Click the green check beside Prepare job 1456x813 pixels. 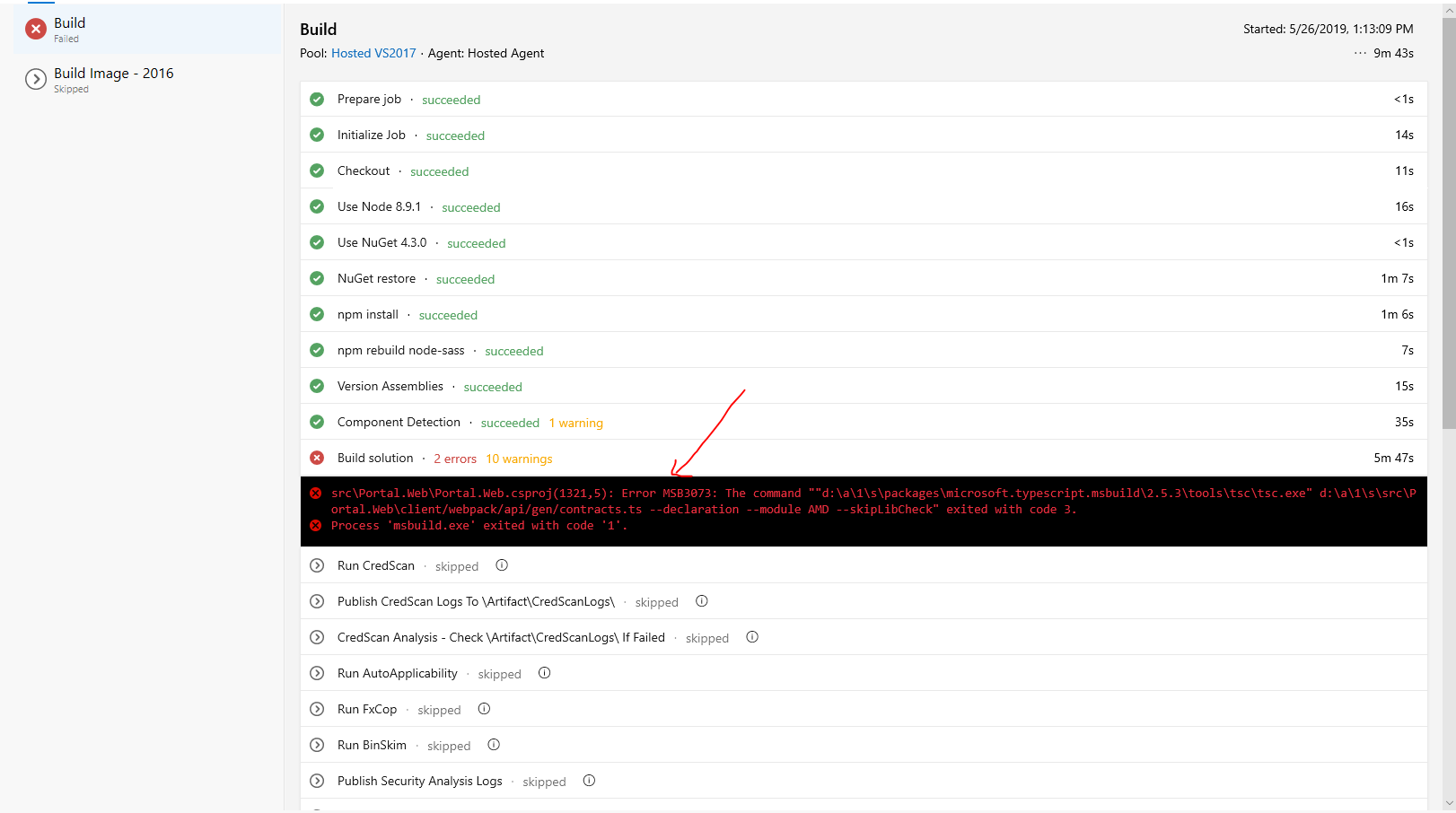click(x=317, y=99)
